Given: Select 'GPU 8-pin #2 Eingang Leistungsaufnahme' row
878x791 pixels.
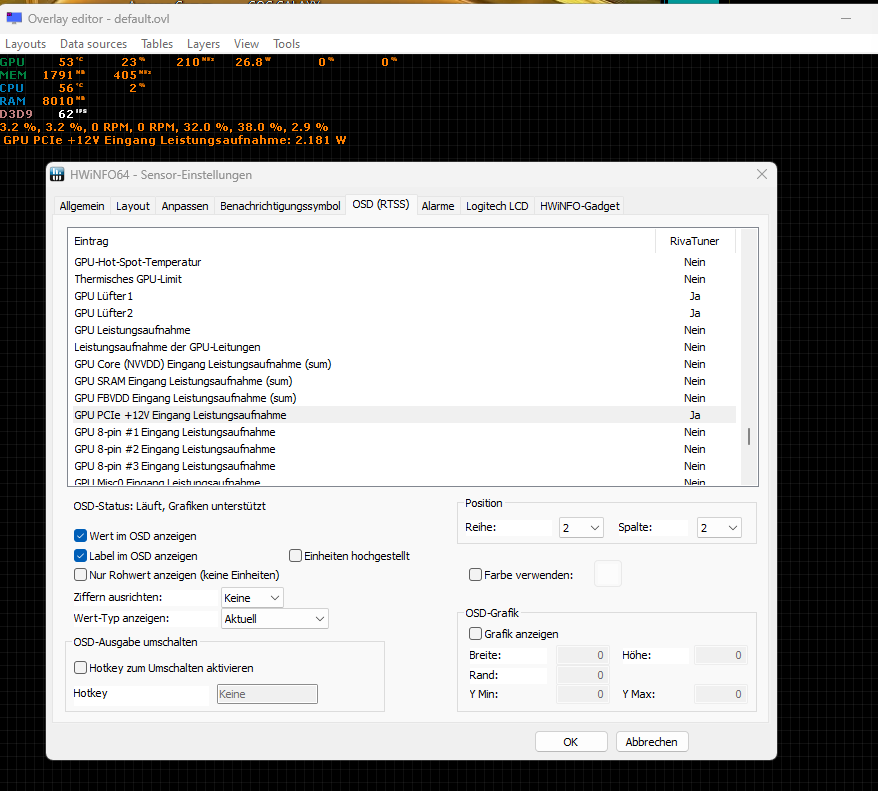Looking at the screenshot, I should (x=402, y=449).
